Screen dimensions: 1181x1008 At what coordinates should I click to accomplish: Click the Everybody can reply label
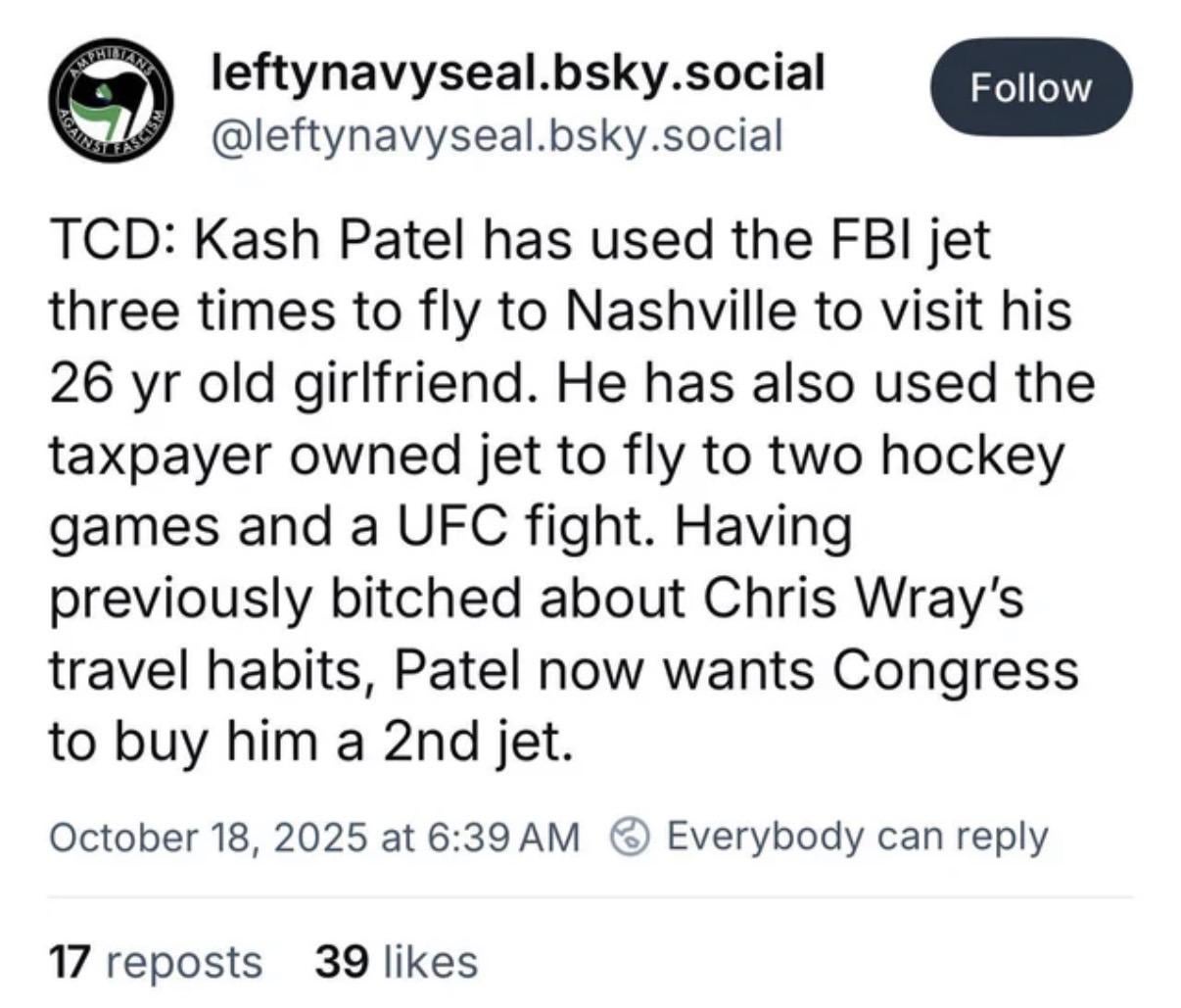[x=857, y=837]
